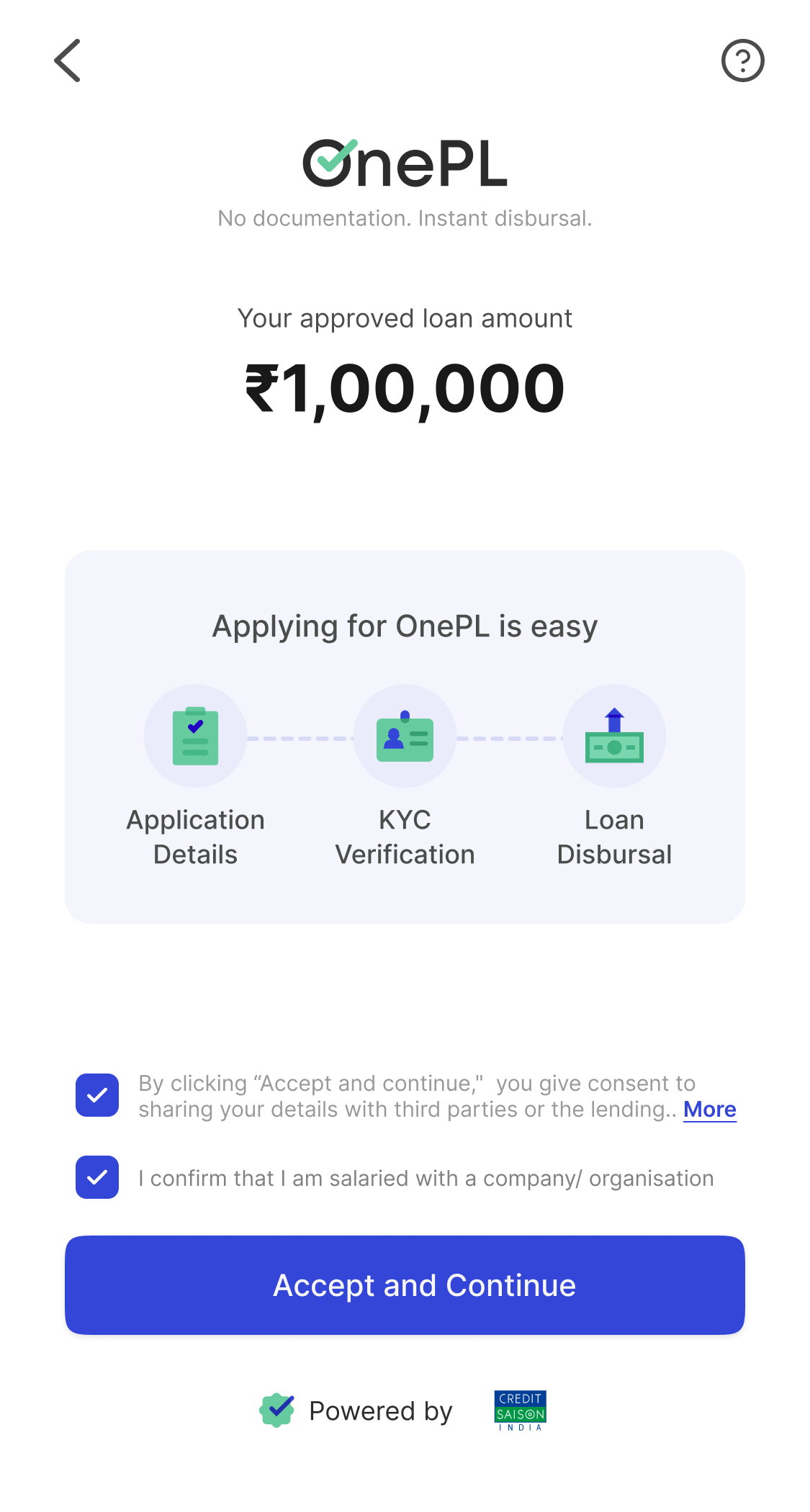Click the Credit Saison India logo
810x1512 pixels.
[x=520, y=1410]
